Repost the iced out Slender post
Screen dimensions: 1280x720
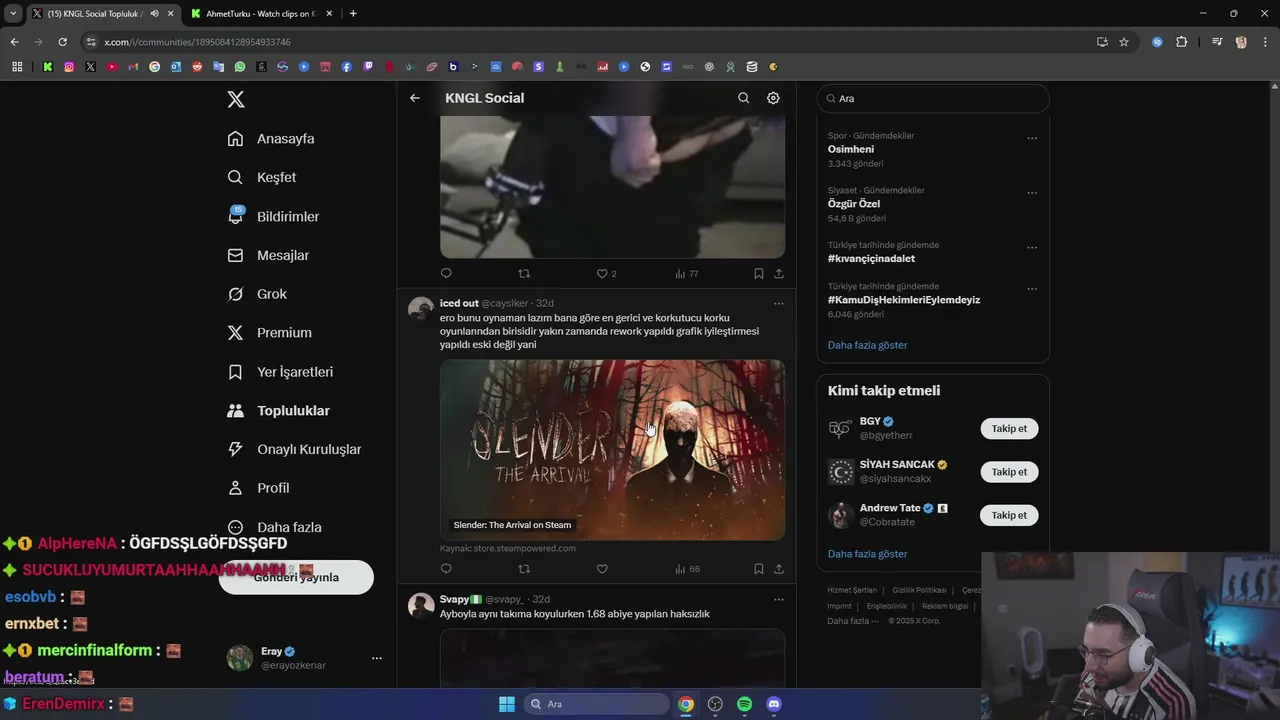tap(524, 569)
